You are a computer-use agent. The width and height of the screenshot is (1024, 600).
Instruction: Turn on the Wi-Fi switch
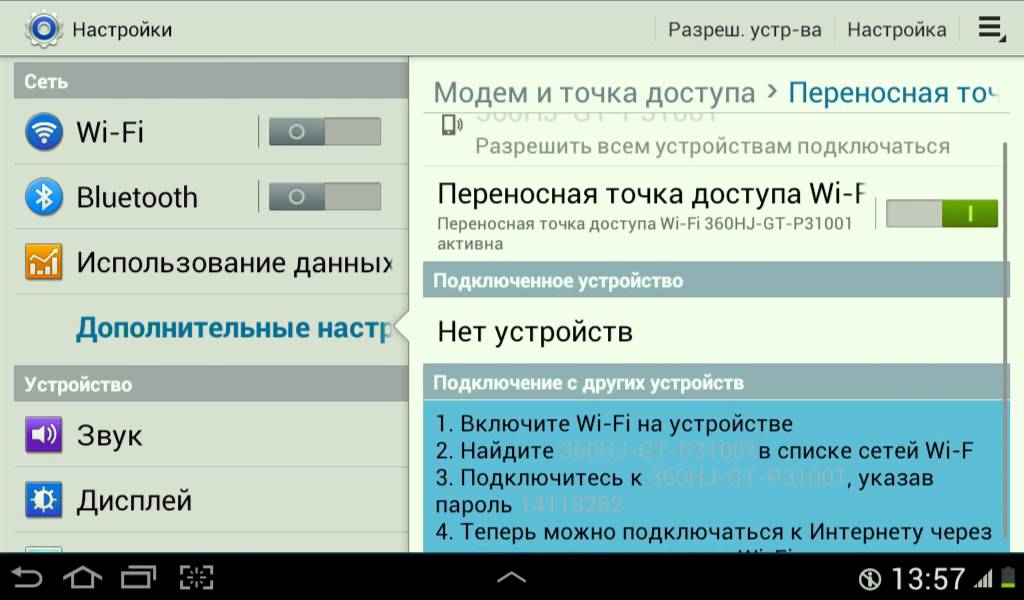tap(325, 132)
